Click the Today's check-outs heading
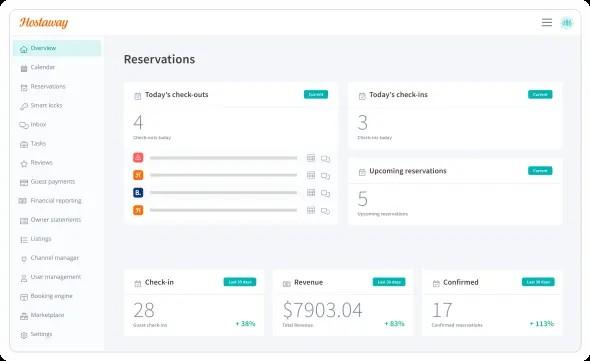The width and height of the screenshot is (590, 361). coord(176,95)
